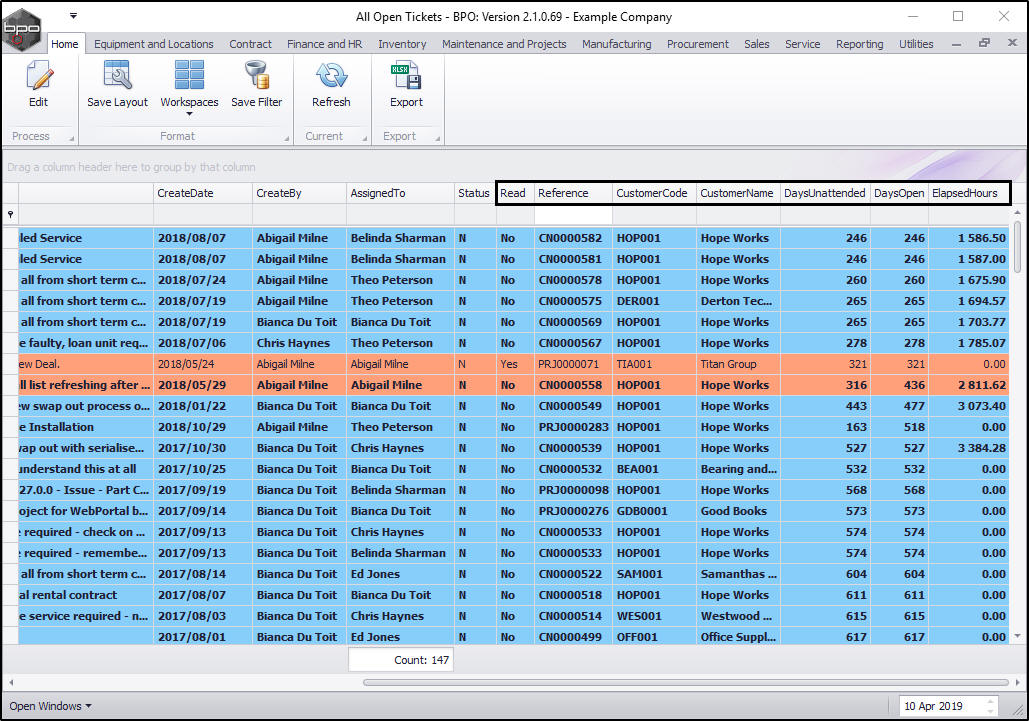This screenshot has width=1029, height=721.
Task: Expand the Format group dialog launcher
Action: pyautogui.click(x=286, y=137)
